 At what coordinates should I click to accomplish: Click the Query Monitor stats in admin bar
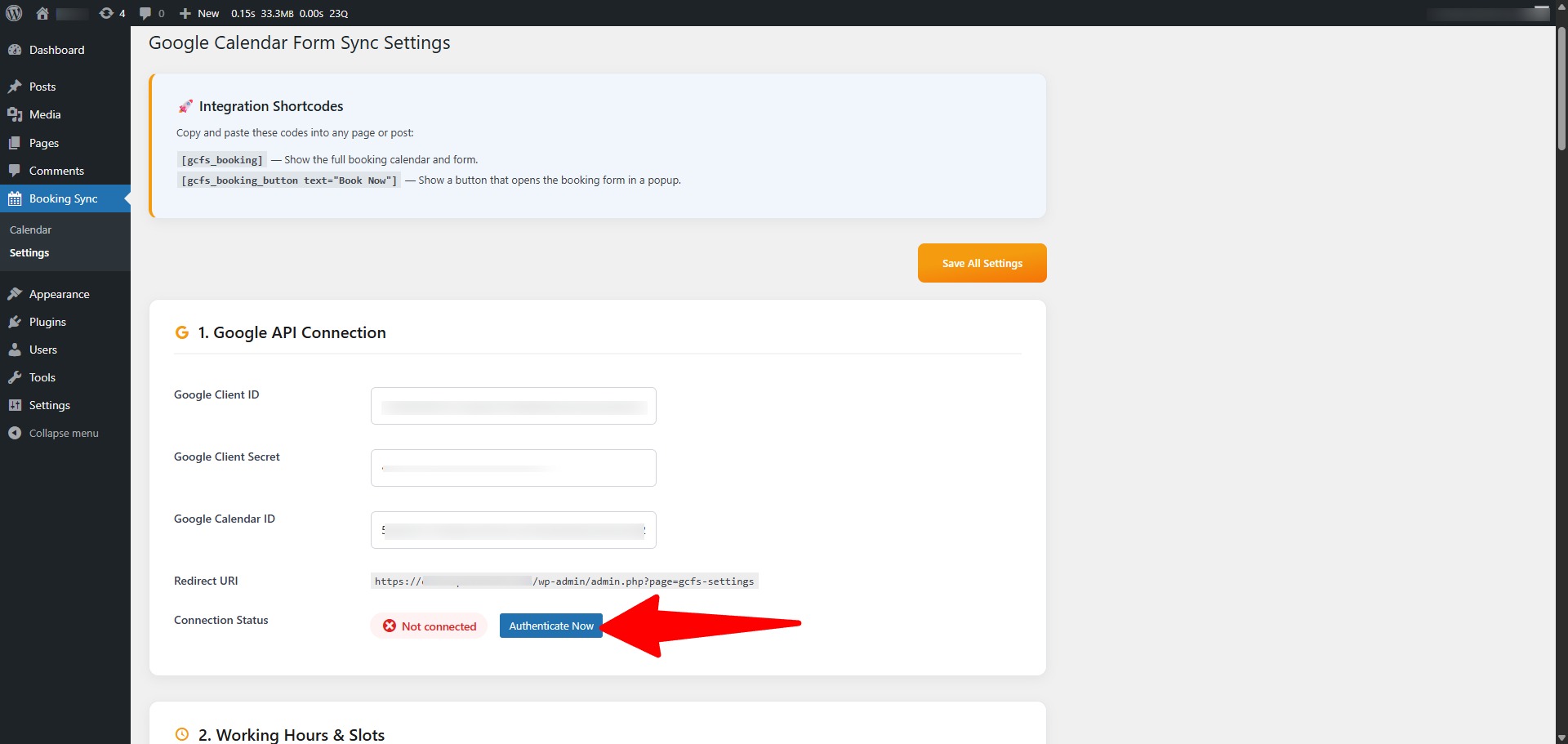tap(289, 13)
